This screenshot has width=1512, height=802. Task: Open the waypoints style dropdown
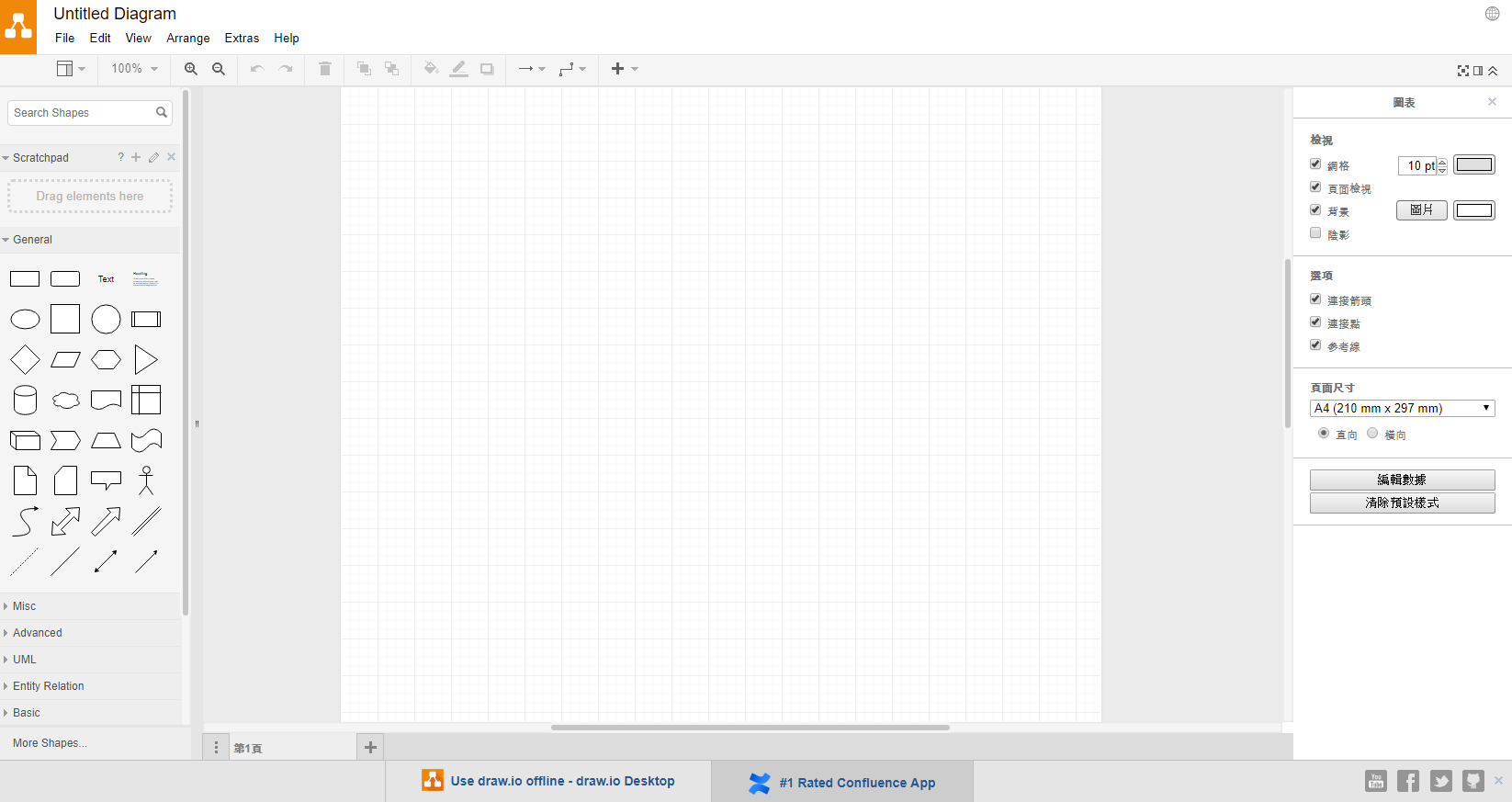[x=572, y=69]
